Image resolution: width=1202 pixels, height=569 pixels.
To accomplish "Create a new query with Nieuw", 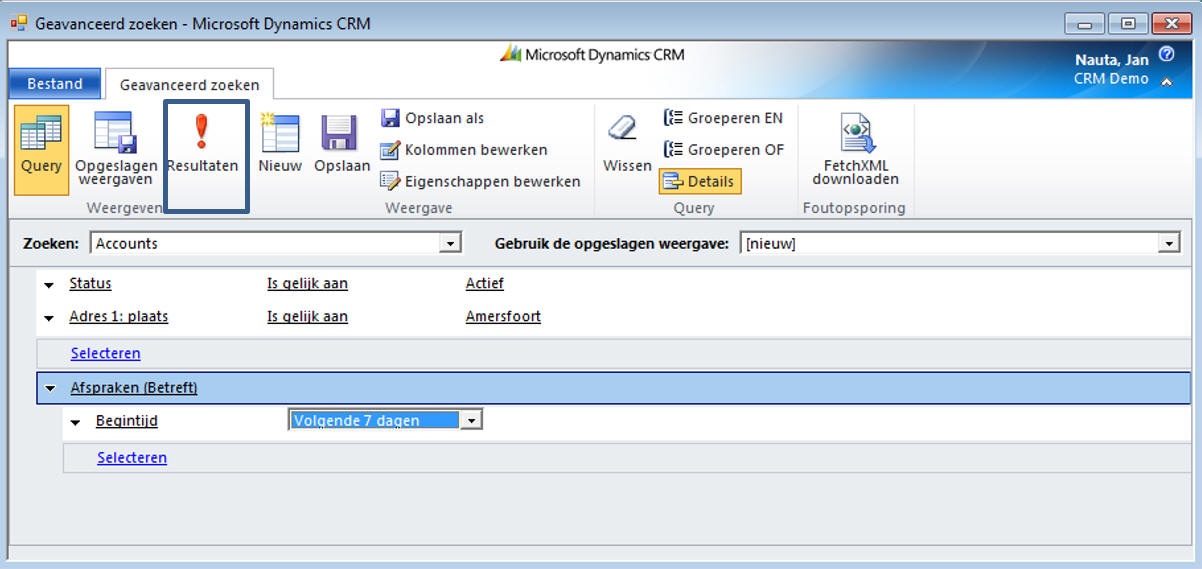I will pos(280,145).
